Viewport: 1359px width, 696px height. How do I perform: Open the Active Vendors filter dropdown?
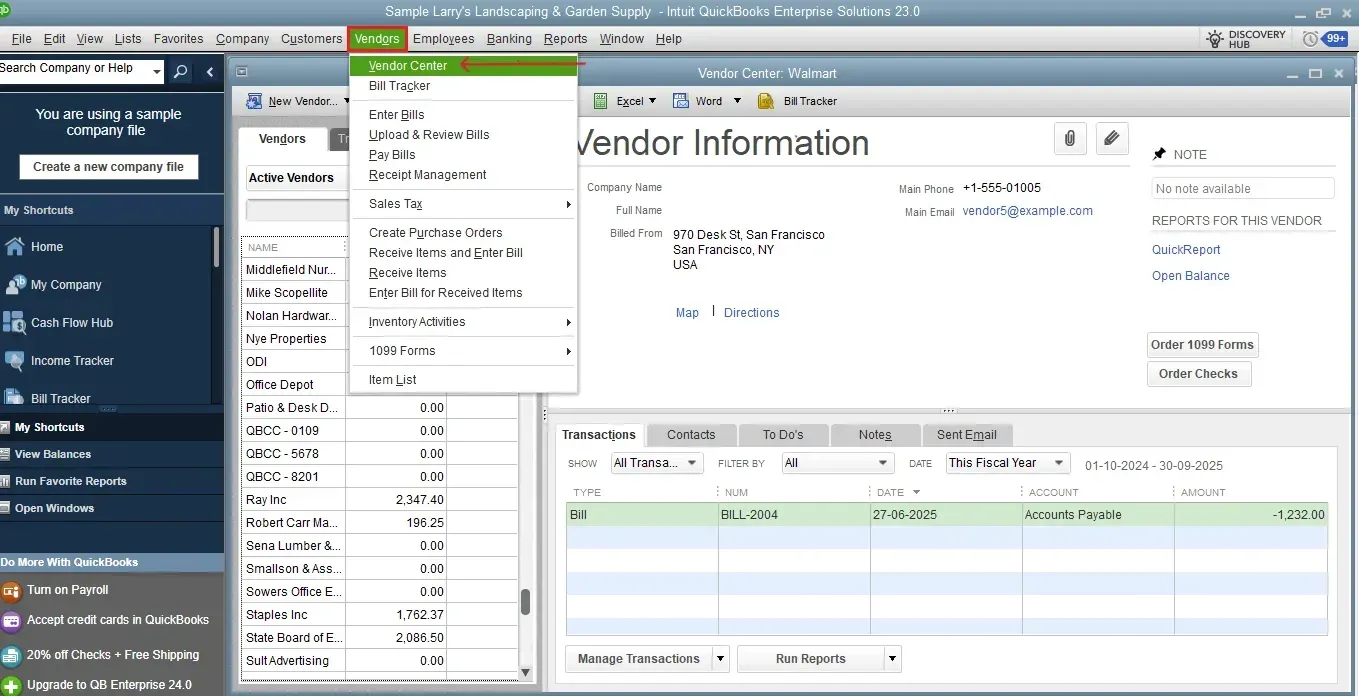[292, 178]
